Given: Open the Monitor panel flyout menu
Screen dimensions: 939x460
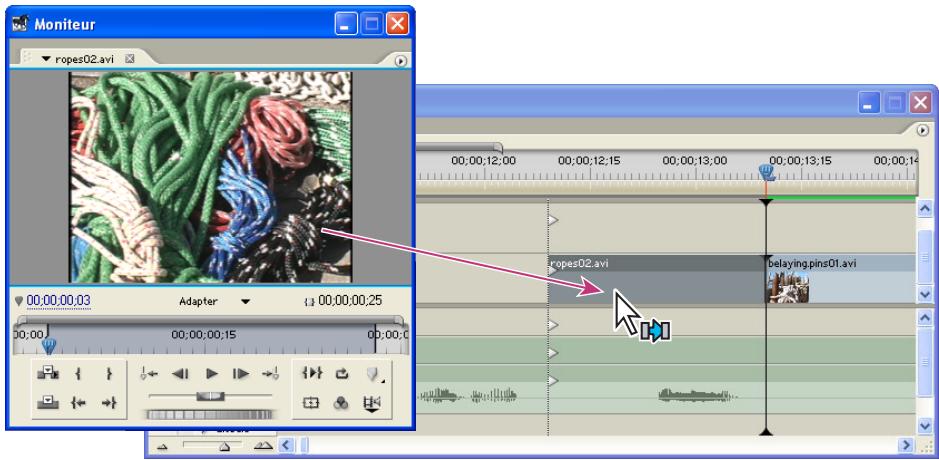Looking at the screenshot, I should point(402,60).
